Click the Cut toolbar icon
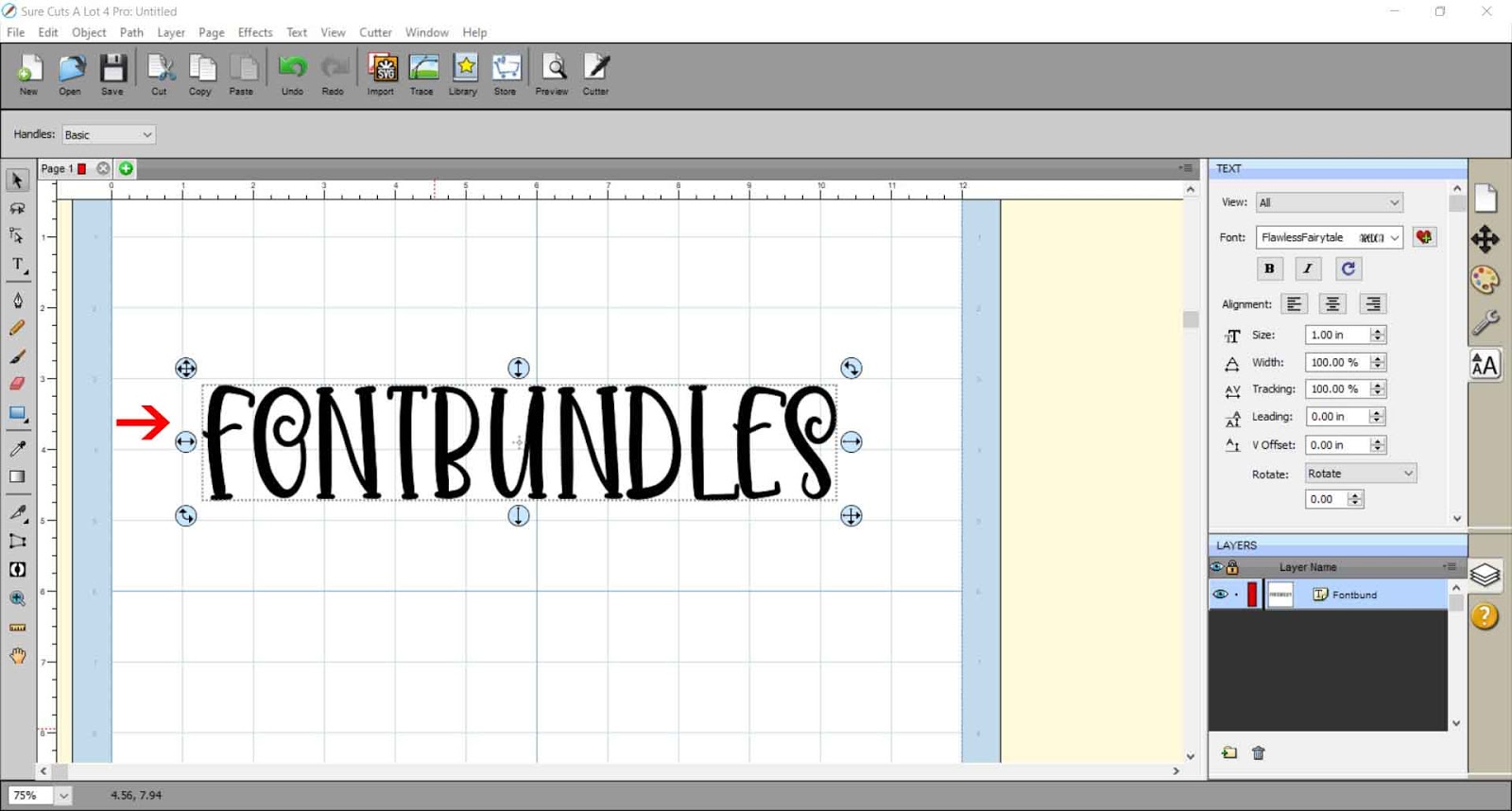The image size is (1512, 811). tap(160, 75)
